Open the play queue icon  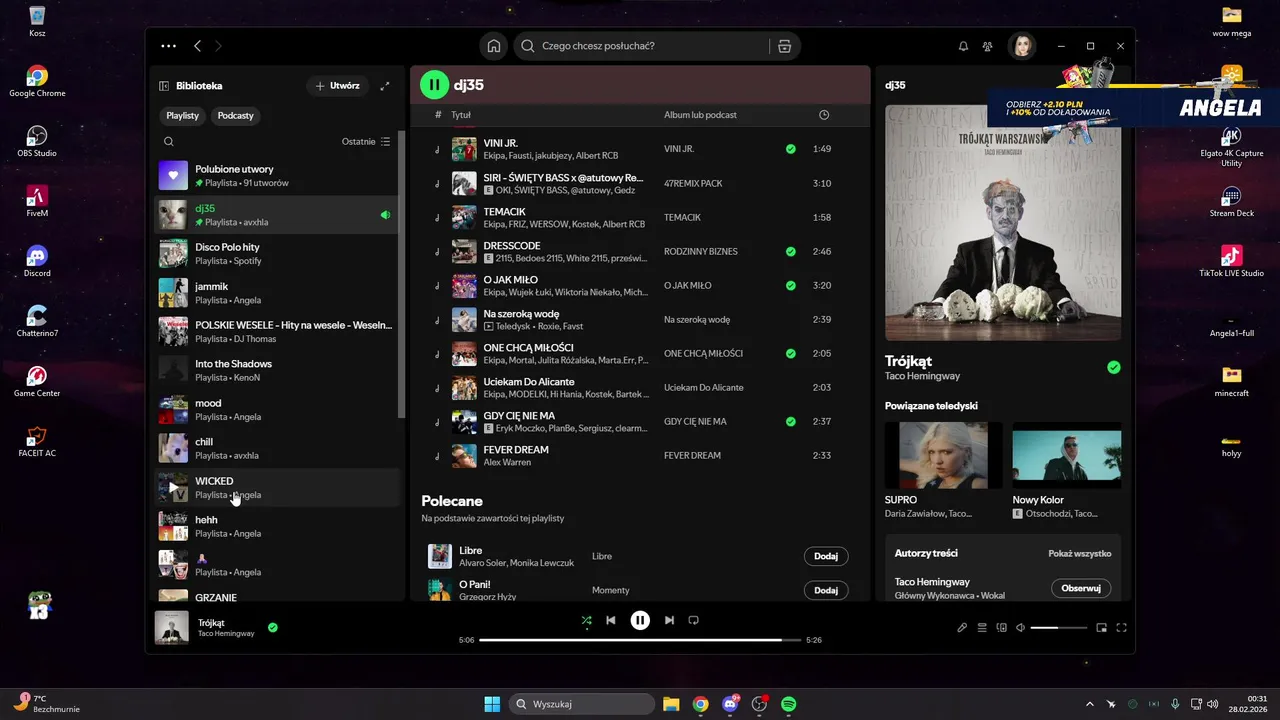pos(982,628)
